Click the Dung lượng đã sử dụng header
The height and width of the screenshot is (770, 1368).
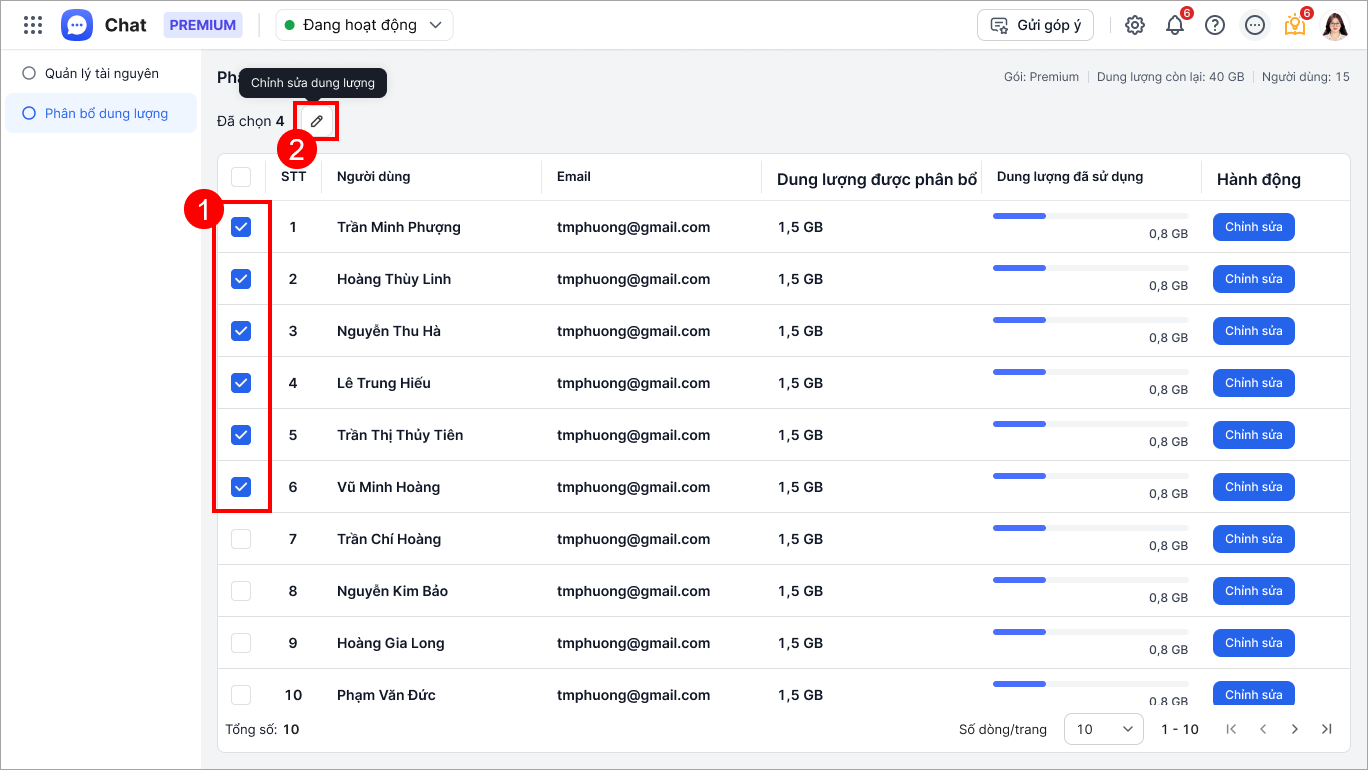(1070, 177)
